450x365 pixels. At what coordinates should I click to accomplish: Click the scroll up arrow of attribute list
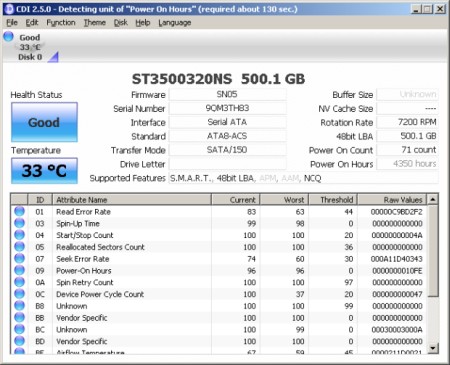click(x=433, y=200)
